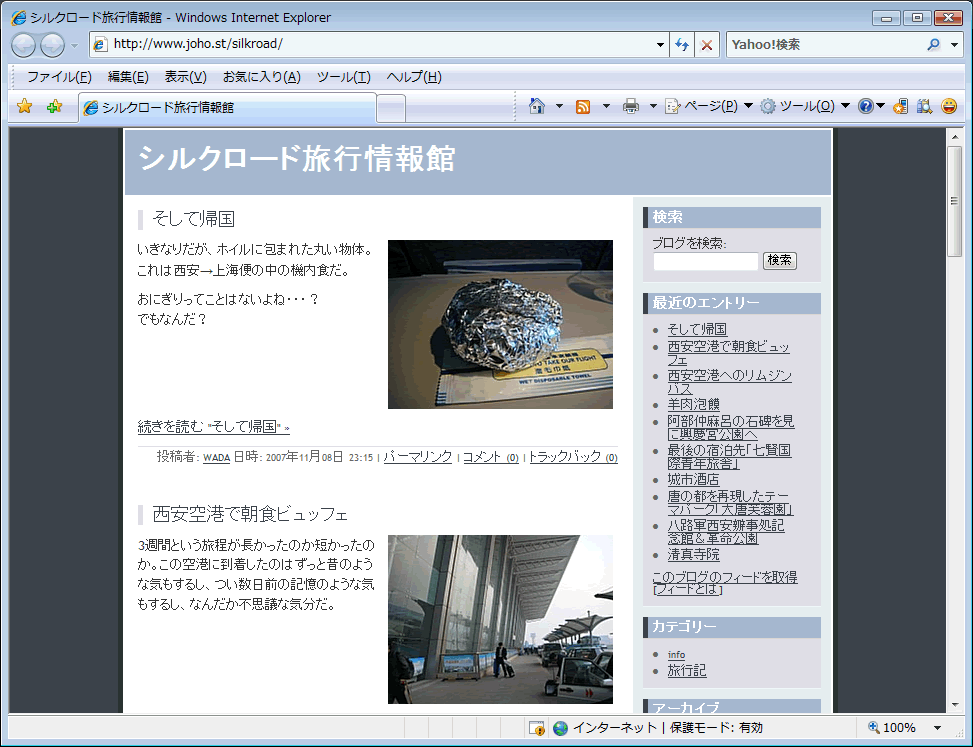Click the RSS feeds icon
The width and height of the screenshot is (973, 747).
coord(583,106)
